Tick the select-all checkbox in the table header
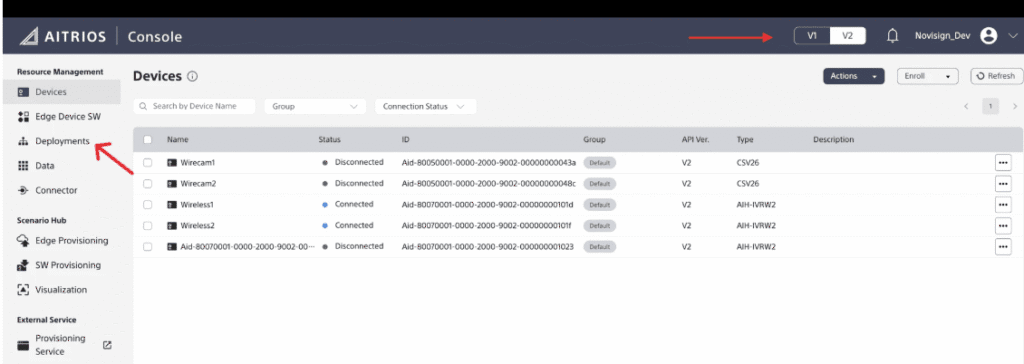Viewport: 1024px width, 364px height. tap(148, 139)
